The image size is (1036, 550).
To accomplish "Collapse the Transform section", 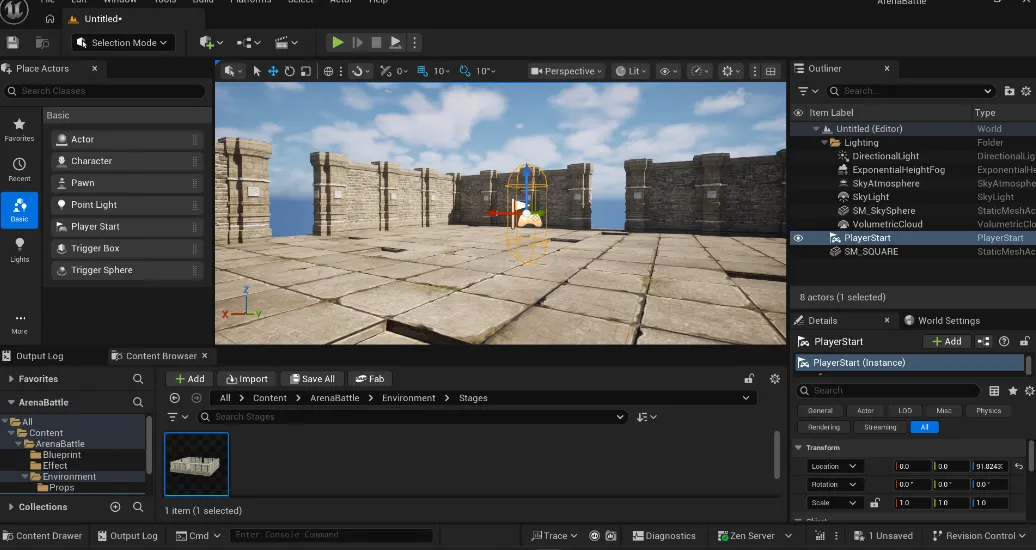I will click(799, 447).
